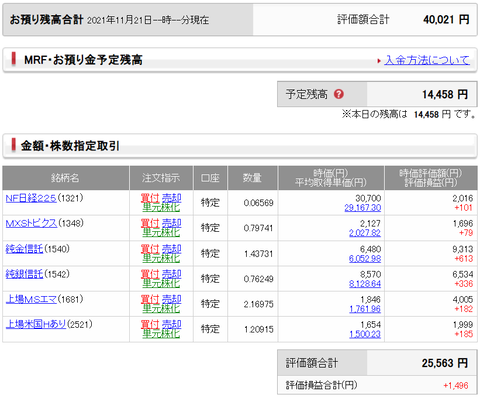Click the 25,563 円 valuation total
The image size is (480, 398).
pos(445,363)
